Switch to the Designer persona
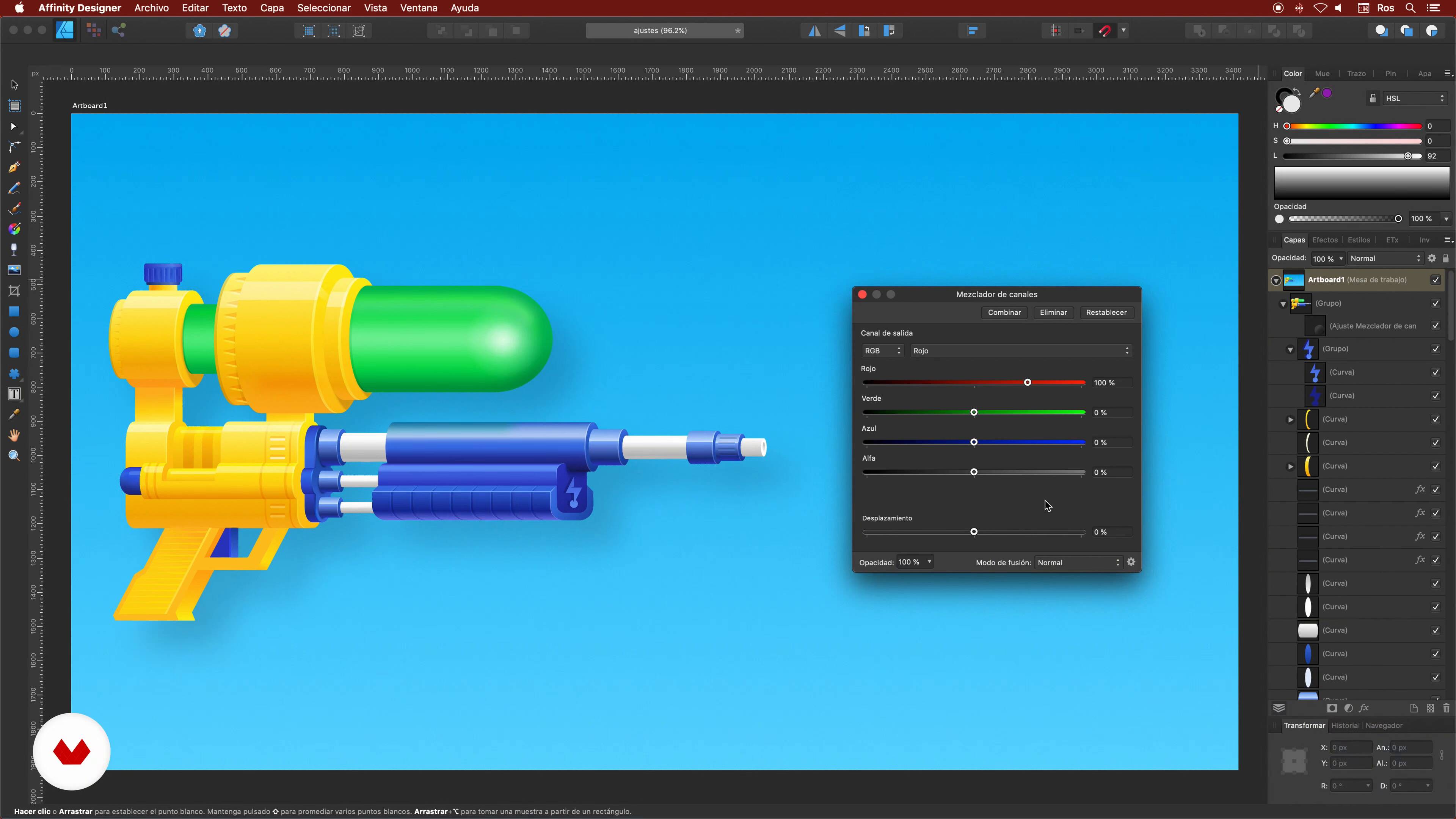The height and width of the screenshot is (819, 1456). coord(65,30)
